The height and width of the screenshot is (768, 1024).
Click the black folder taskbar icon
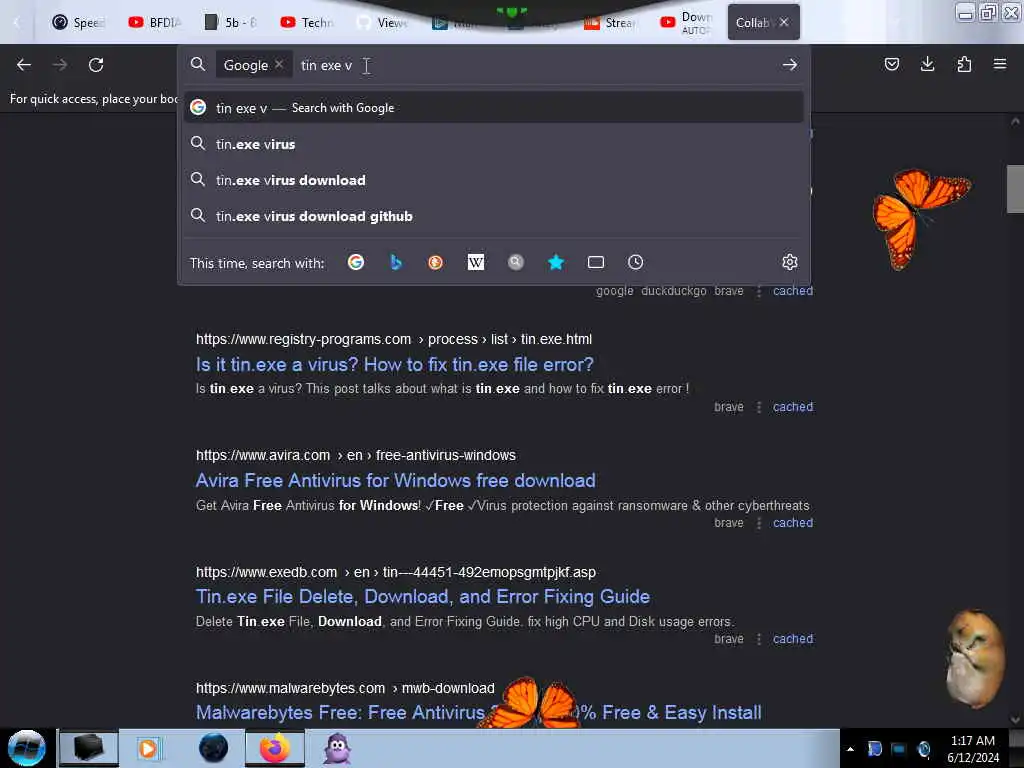pos(89,748)
